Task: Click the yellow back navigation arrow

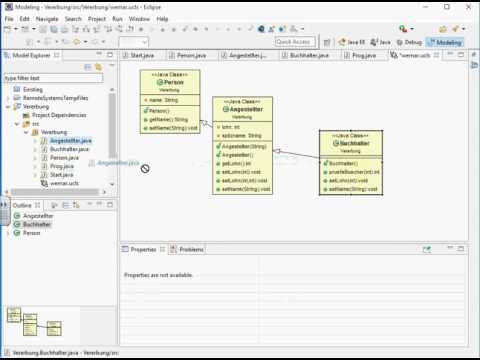Action: [x=77, y=42]
